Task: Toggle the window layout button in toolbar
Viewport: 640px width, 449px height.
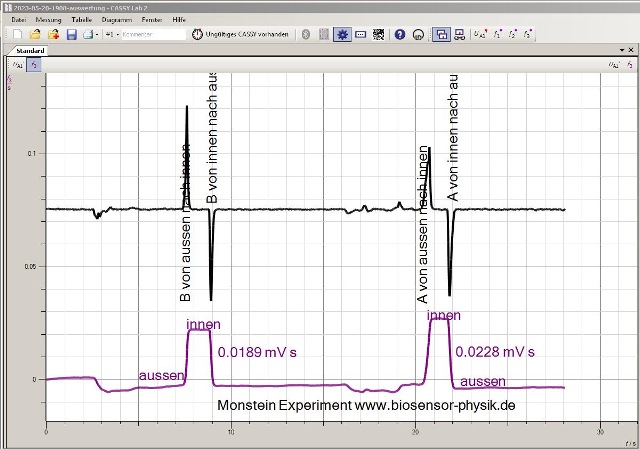Action: click(x=442, y=34)
